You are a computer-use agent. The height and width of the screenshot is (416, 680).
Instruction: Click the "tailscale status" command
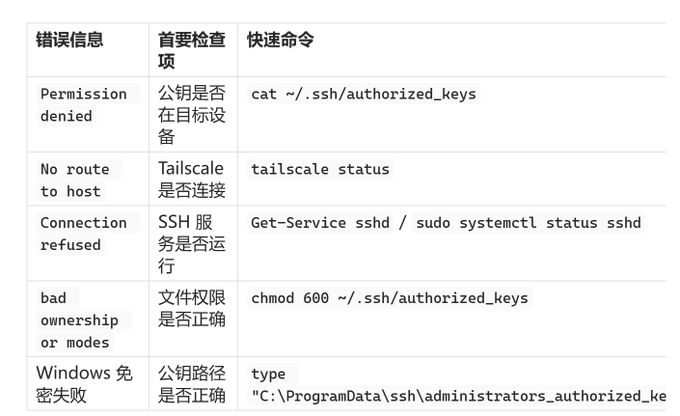point(320,169)
